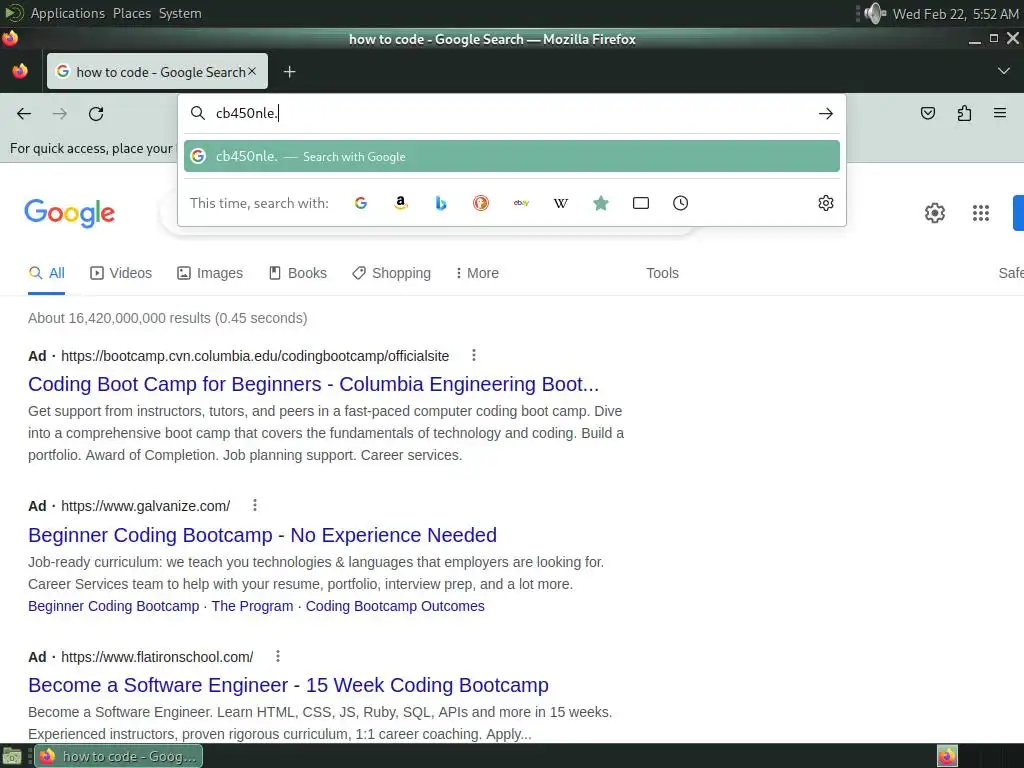The height and width of the screenshot is (768, 1024).
Task: Expand the More search options menu
Action: click(477, 273)
